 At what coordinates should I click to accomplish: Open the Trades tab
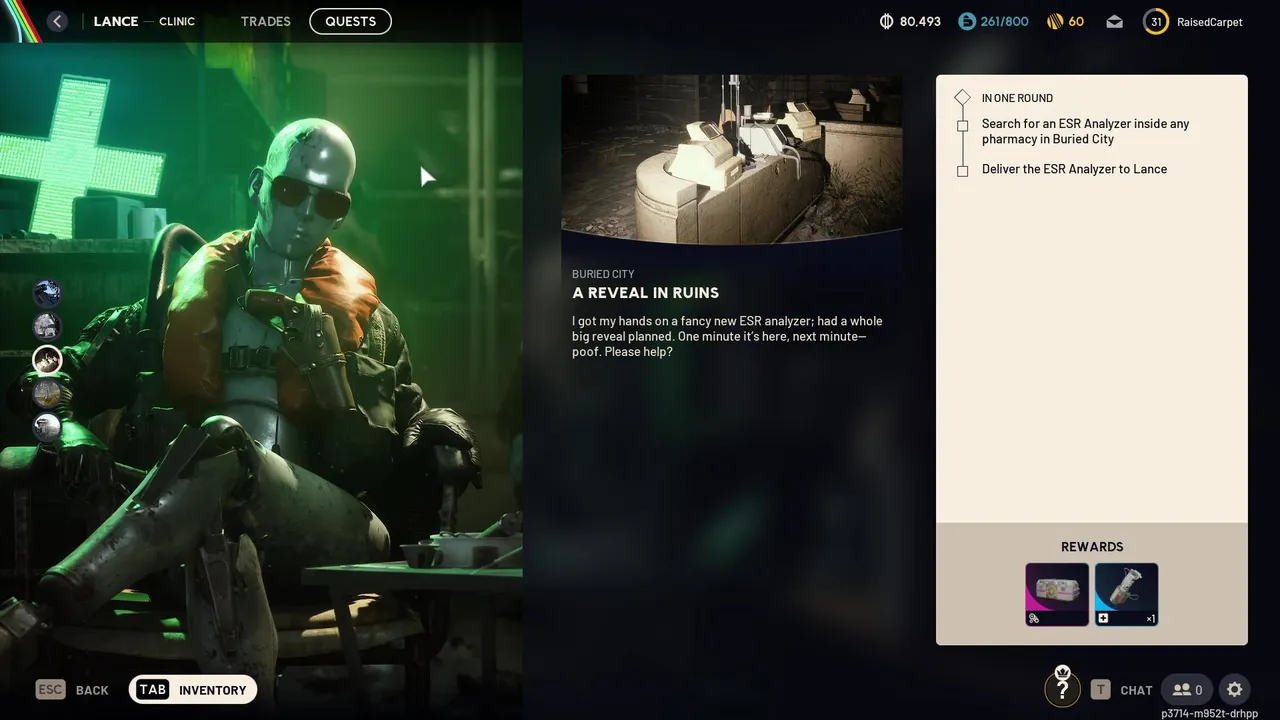tap(266, 21)
